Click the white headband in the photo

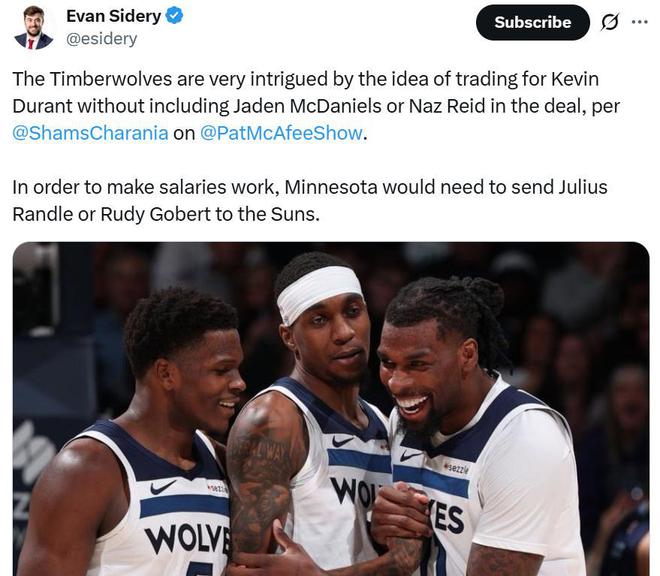(319, 293)
